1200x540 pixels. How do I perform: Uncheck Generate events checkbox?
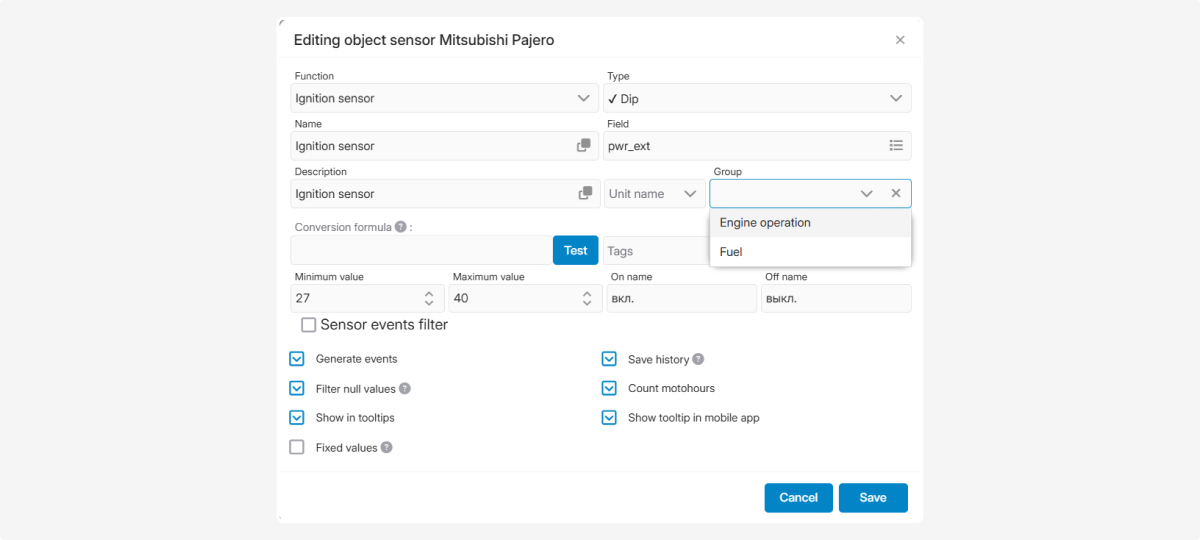(297, 359)
